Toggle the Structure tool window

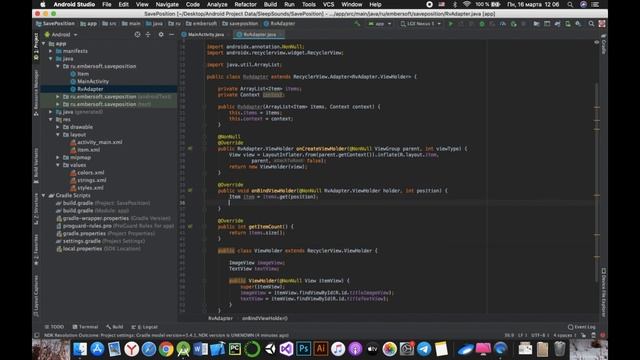[x=36, y=209]
